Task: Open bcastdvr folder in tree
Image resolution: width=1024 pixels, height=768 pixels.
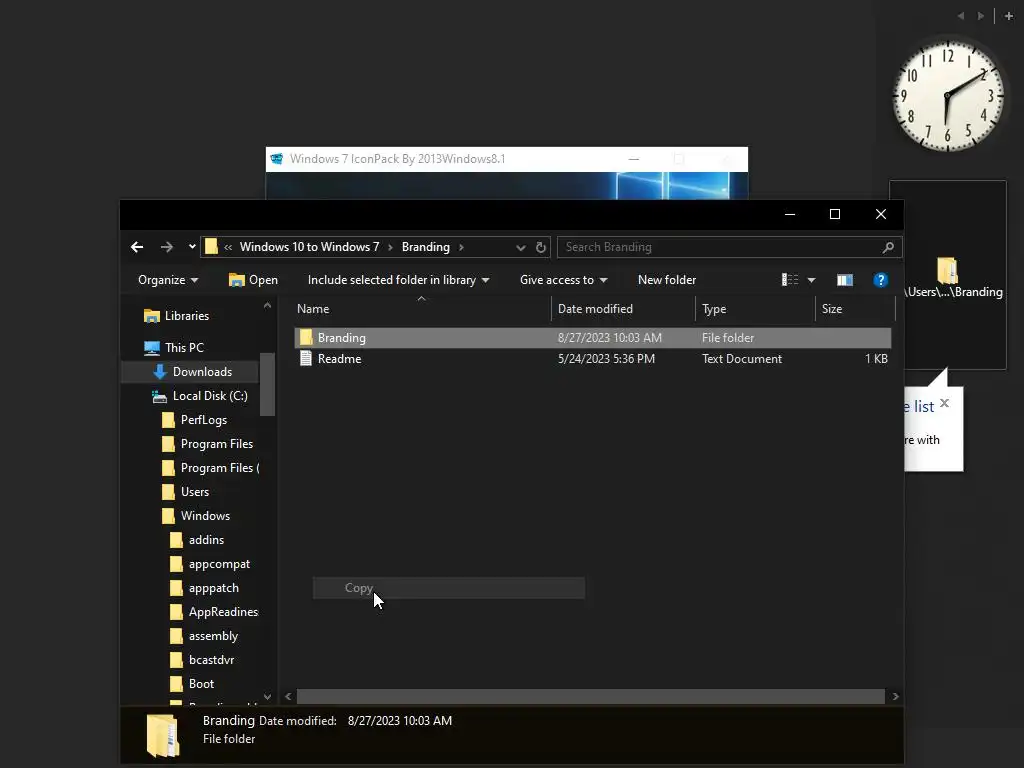Action: click(201, 660)
